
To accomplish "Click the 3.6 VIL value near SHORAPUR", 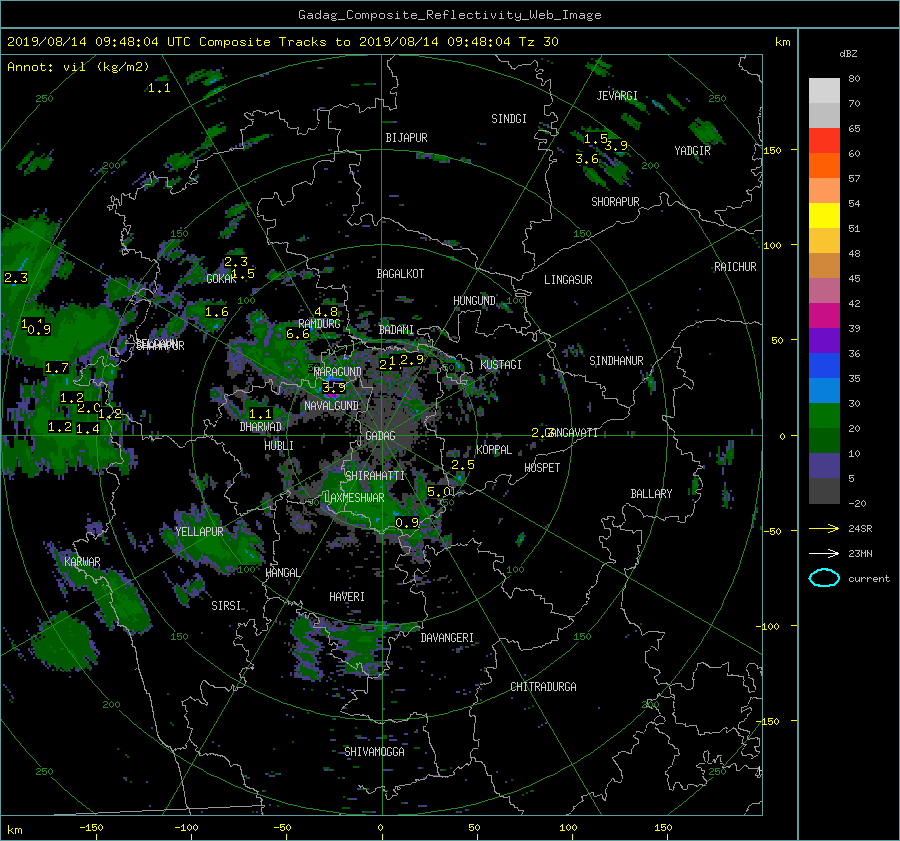I will coord(587,159).
